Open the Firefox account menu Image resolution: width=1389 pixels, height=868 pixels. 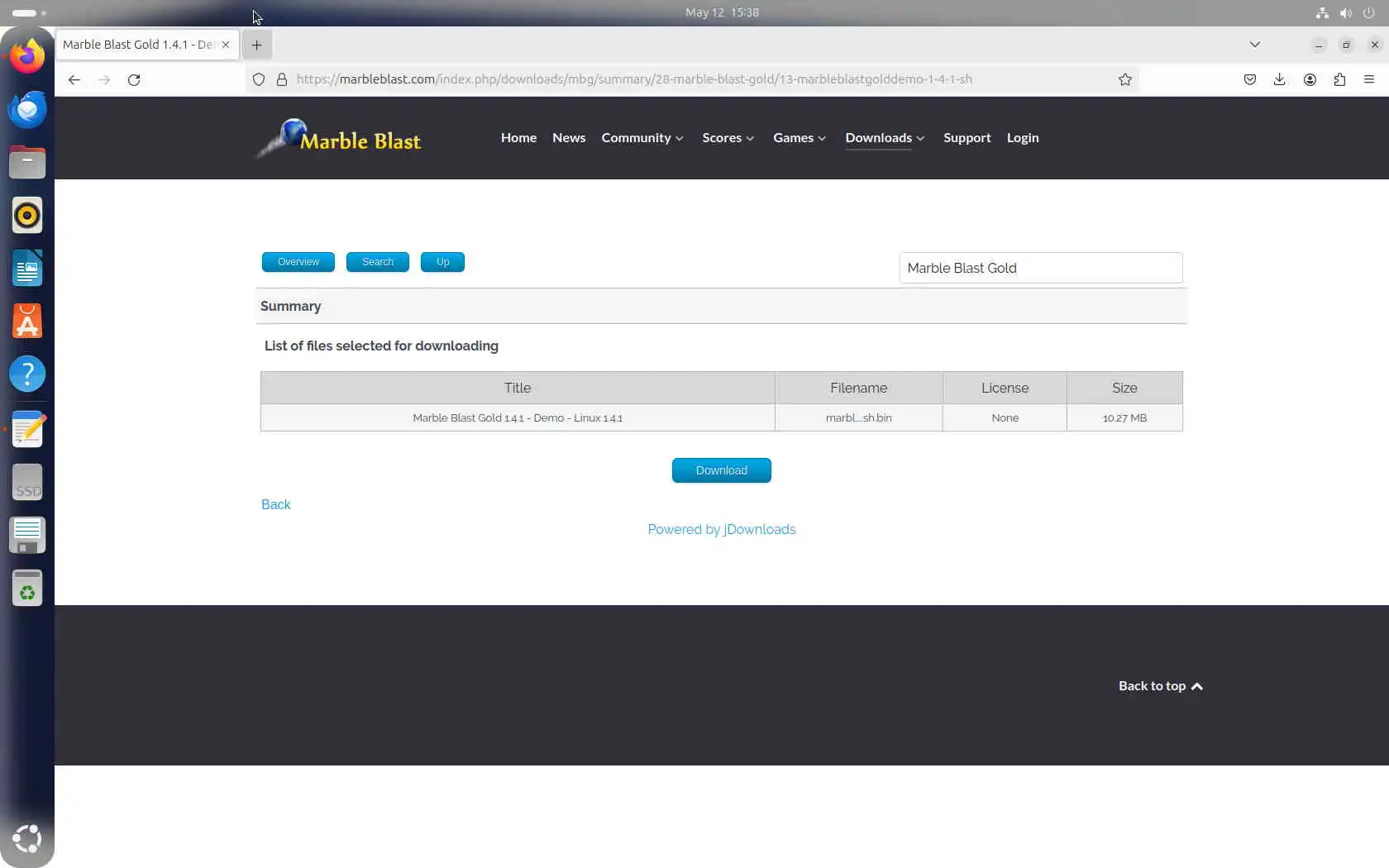(1310, 79)
